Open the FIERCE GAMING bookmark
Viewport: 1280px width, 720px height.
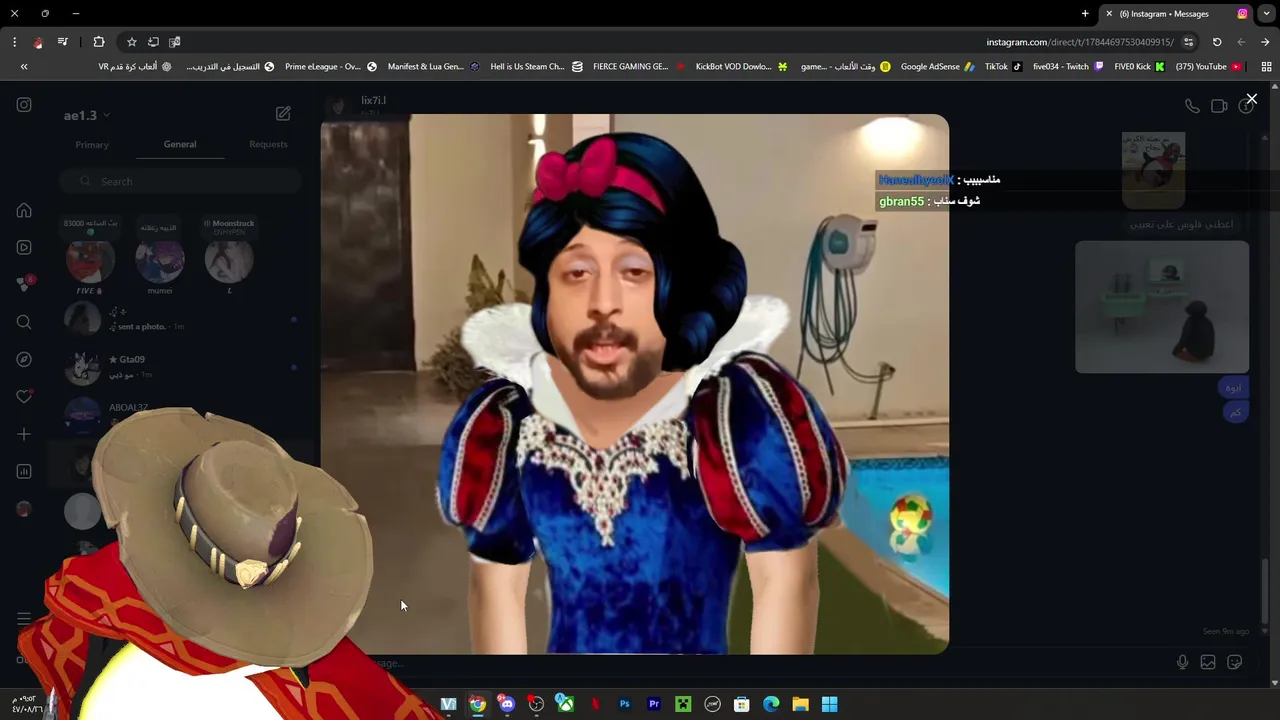coord(638,67)
